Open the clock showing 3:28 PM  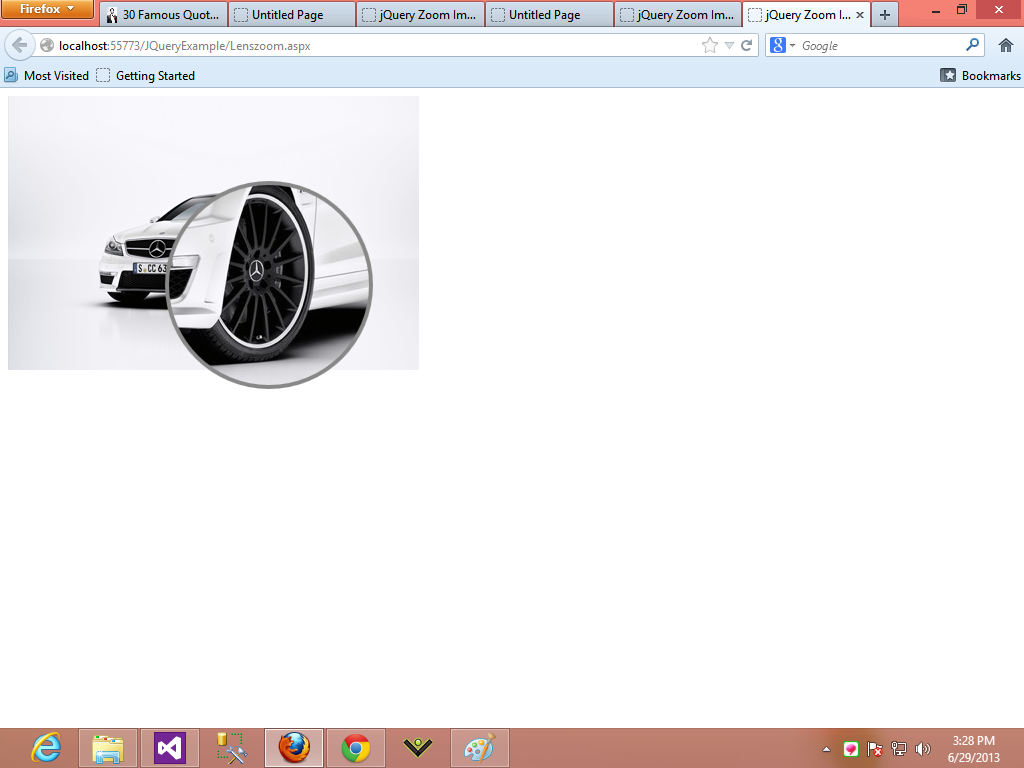click(974, 749)
